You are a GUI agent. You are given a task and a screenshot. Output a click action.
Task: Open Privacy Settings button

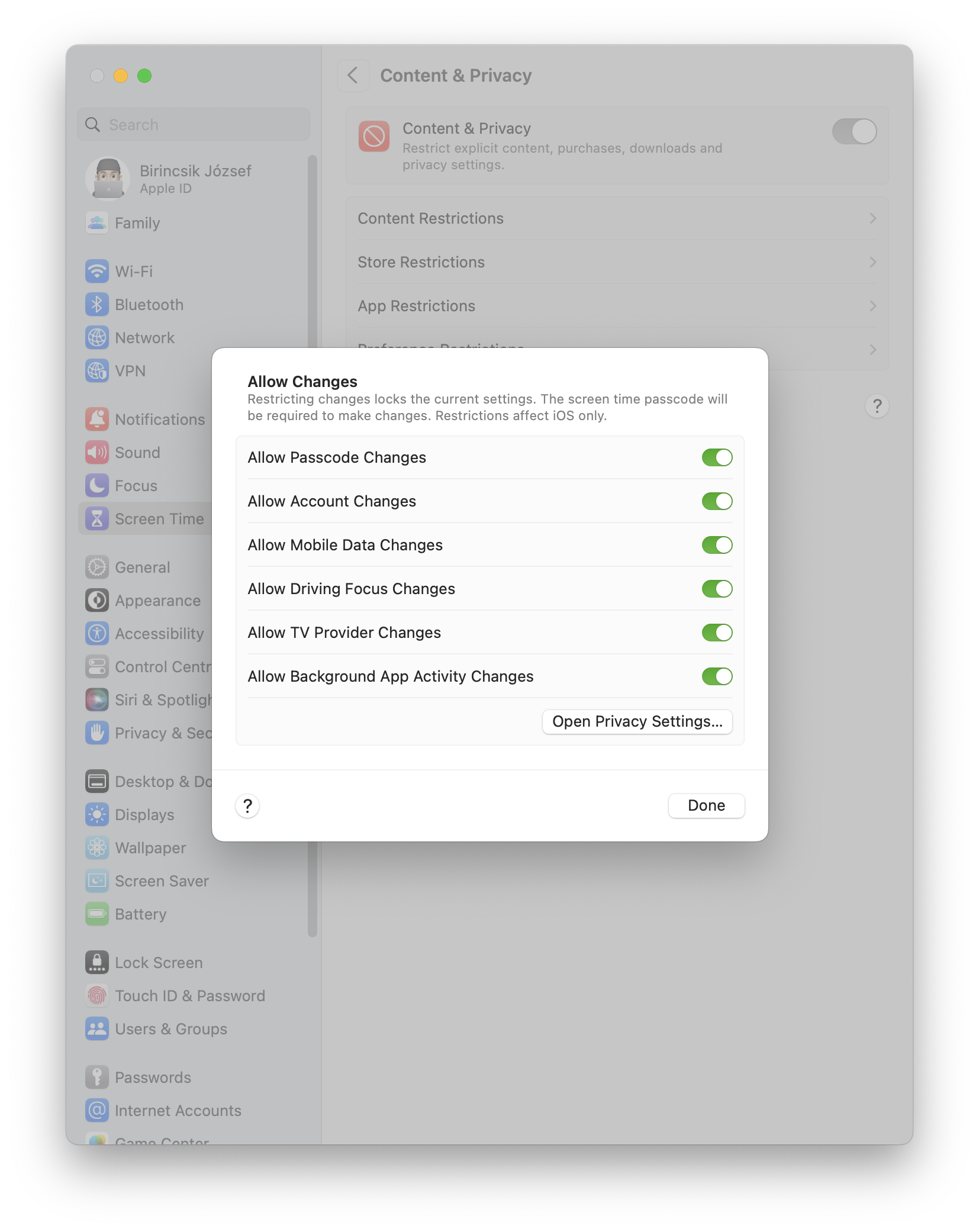click(x=637, y=721)
